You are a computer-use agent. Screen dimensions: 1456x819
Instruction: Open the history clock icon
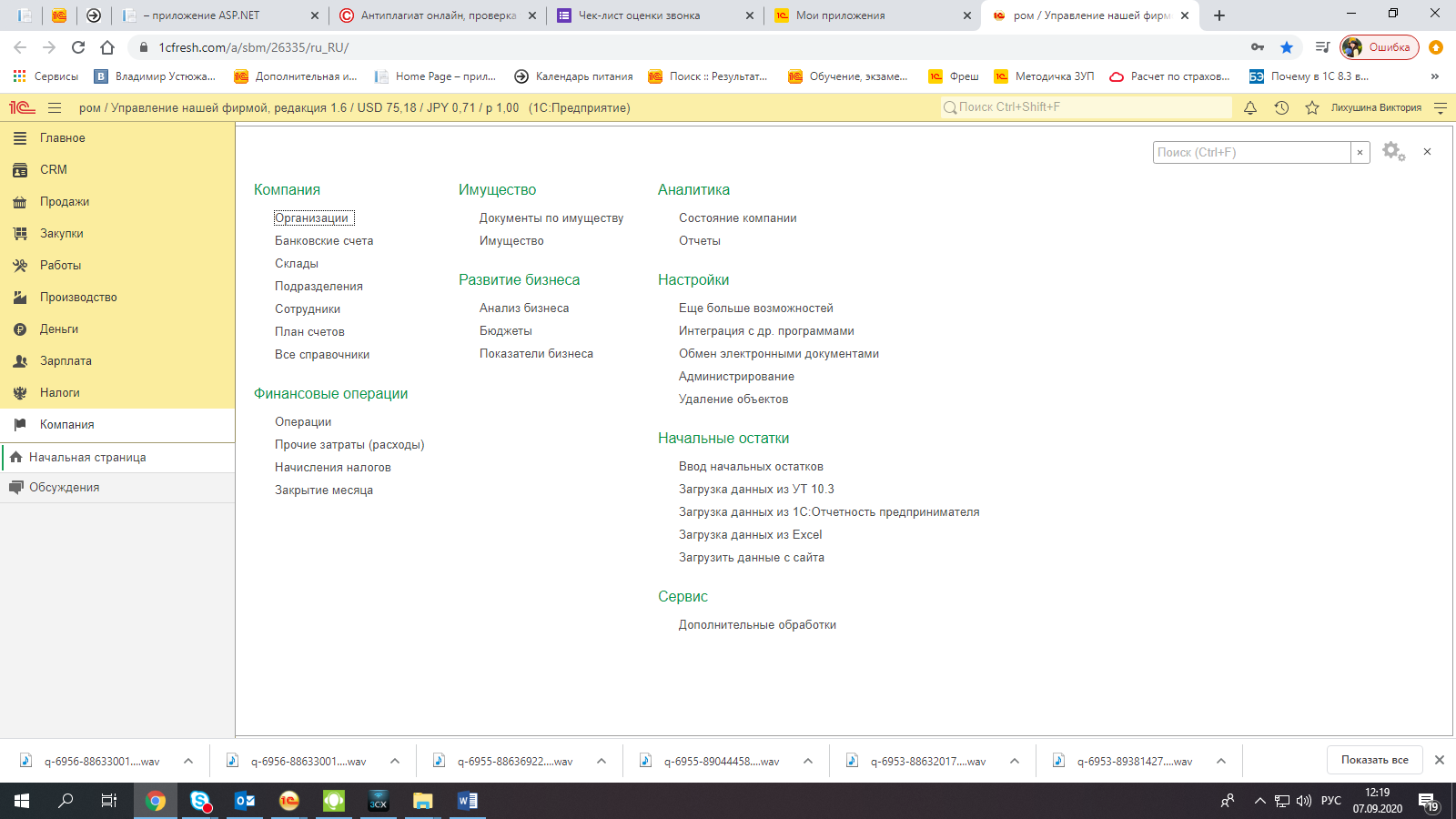point(1281,107)
